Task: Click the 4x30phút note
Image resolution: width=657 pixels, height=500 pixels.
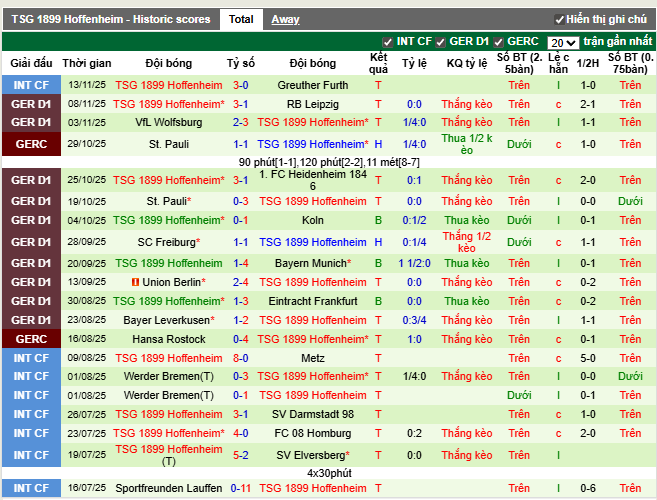Action: 329,473
